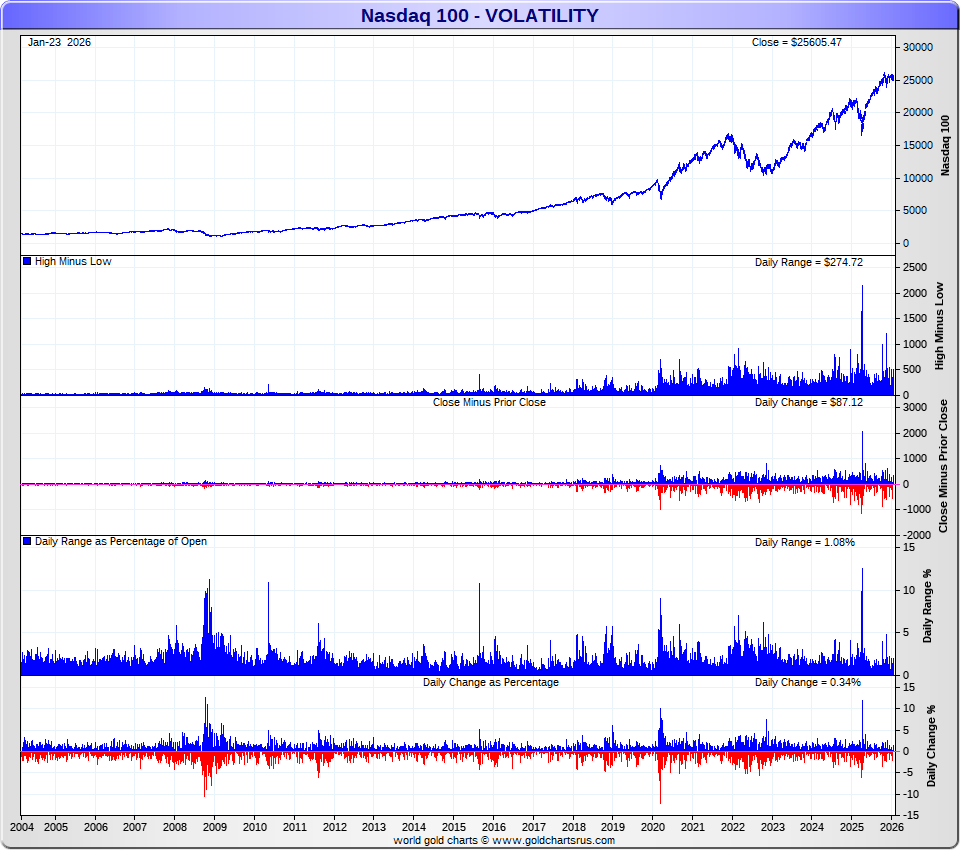Click the 2006 x-axis year label
Viewport: 960px width, 850px height.
pos(96,827)
